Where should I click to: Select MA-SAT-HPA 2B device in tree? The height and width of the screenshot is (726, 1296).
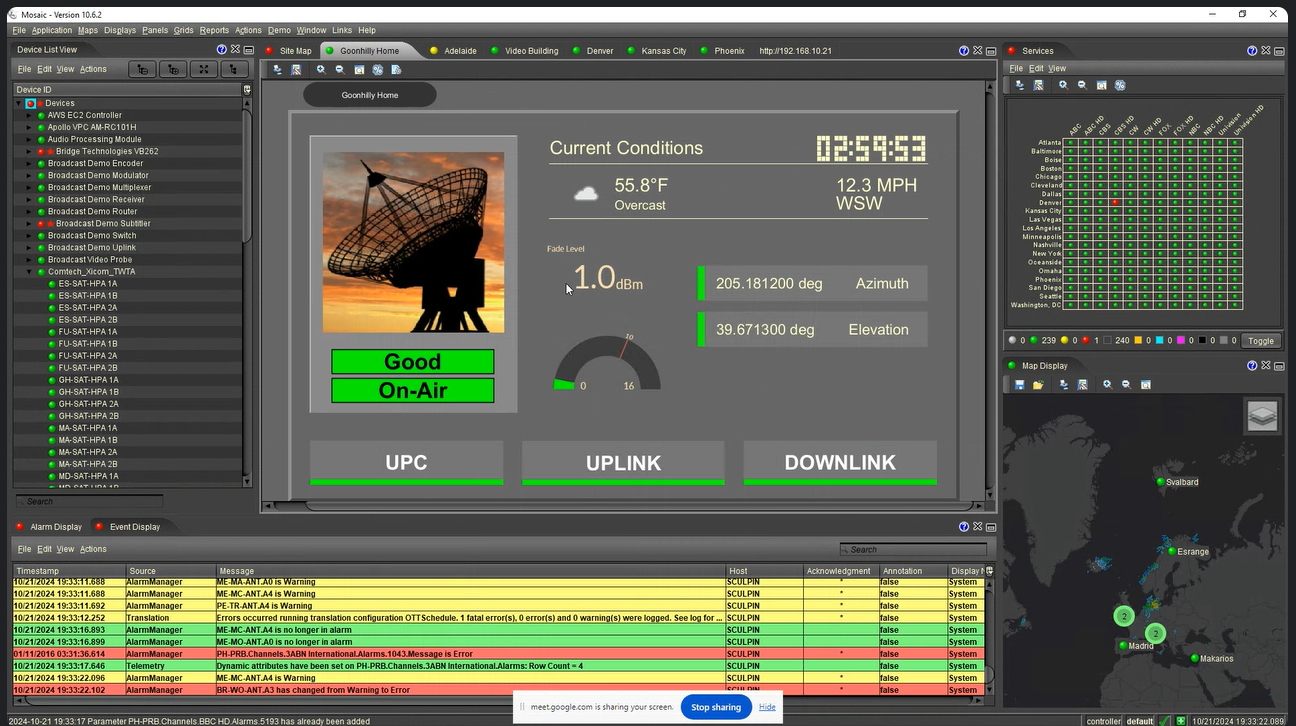[x=88, y=464]
